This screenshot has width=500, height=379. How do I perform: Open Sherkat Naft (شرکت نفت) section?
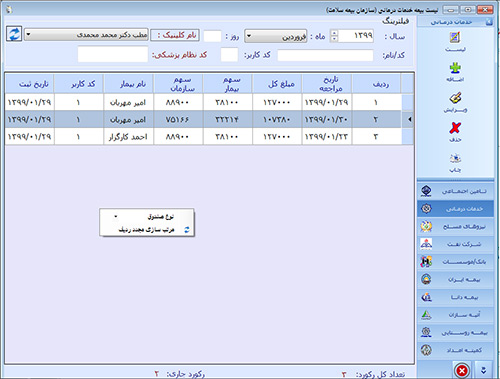click(x=455, y=244)
